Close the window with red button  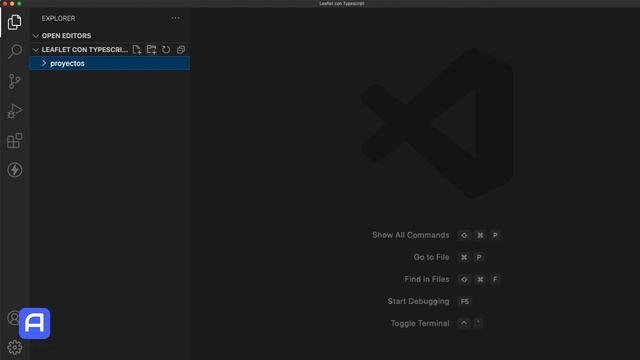pos(5,3)
